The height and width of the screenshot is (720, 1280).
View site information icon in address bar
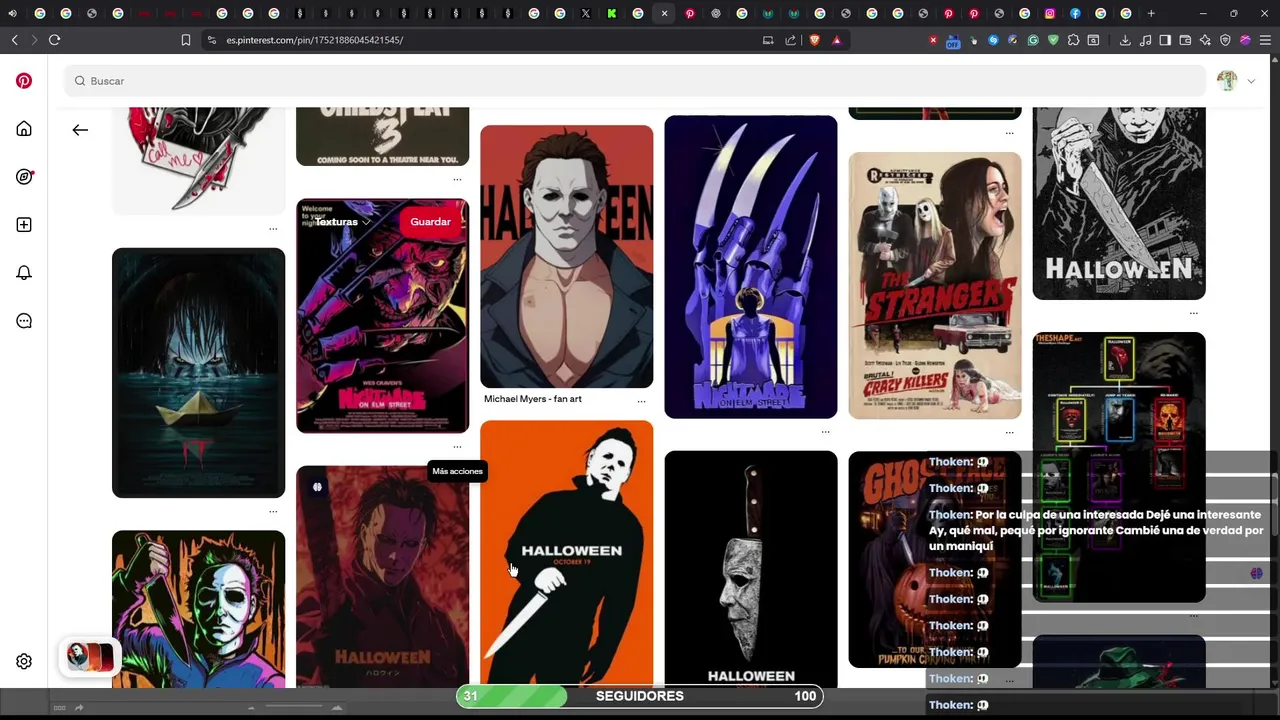coord(211,40)
